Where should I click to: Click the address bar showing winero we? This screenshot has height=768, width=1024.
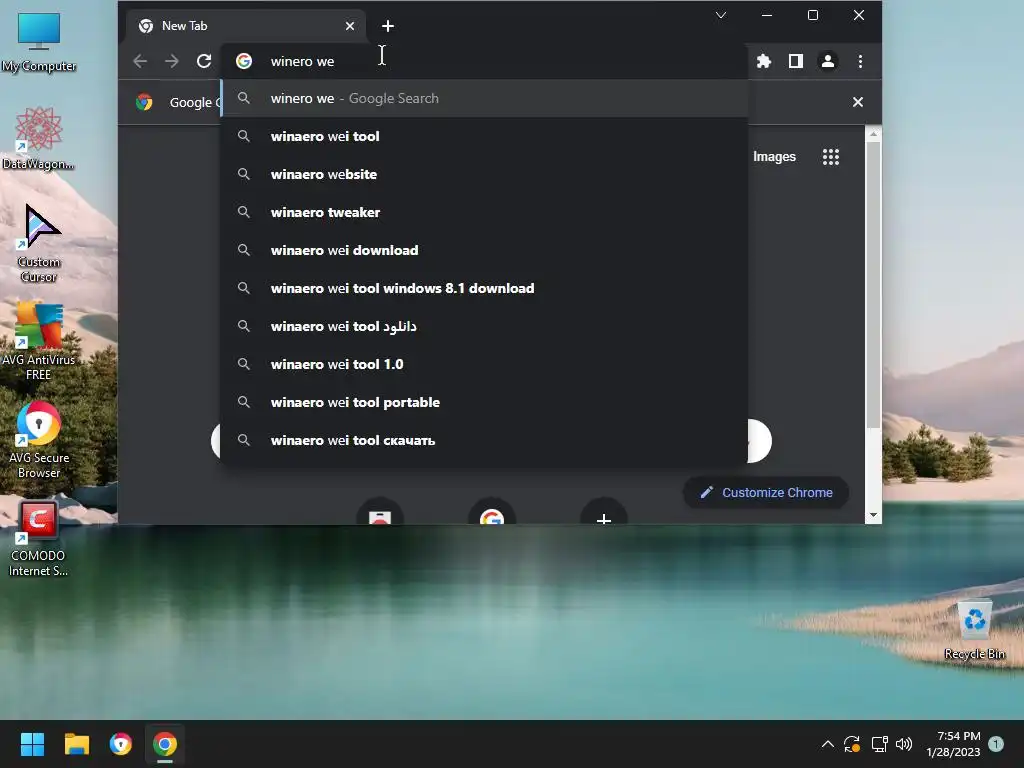click(x=483, y=61)
